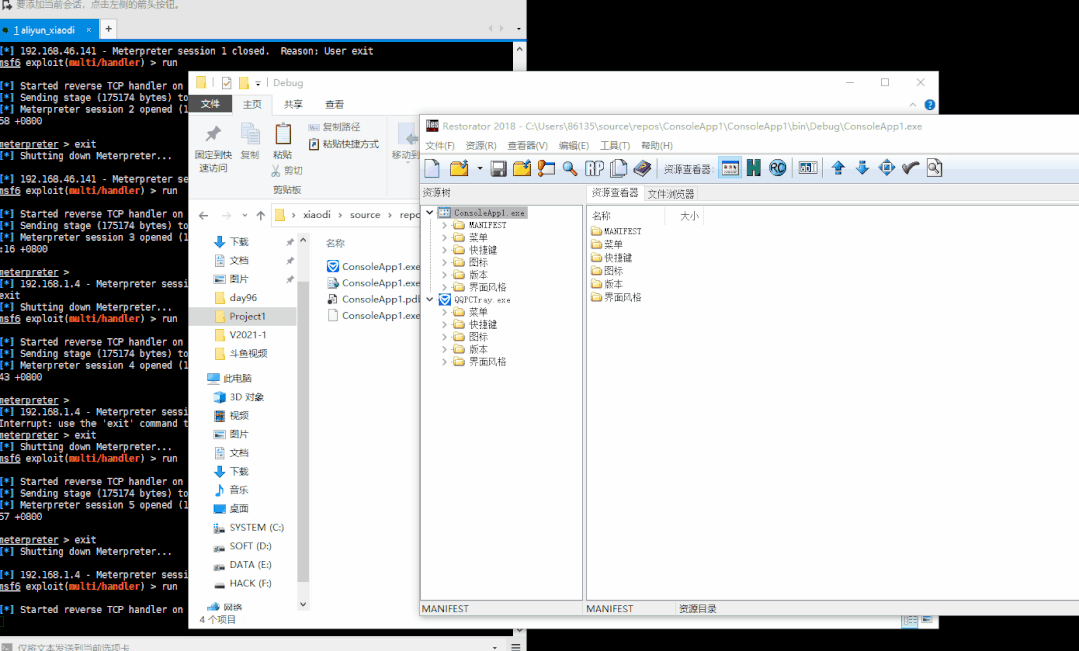Click the 粘贴 paste button in Explorer ribbon
1079x651 pixels.
pos(283,141)
